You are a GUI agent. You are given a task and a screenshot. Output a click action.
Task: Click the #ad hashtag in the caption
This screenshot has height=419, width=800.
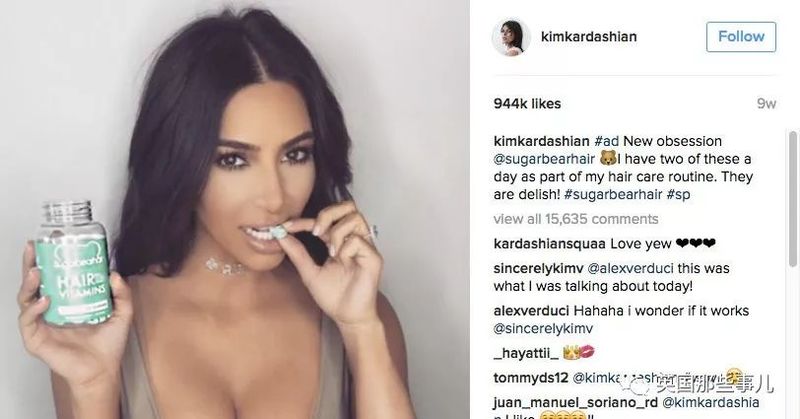607,141
